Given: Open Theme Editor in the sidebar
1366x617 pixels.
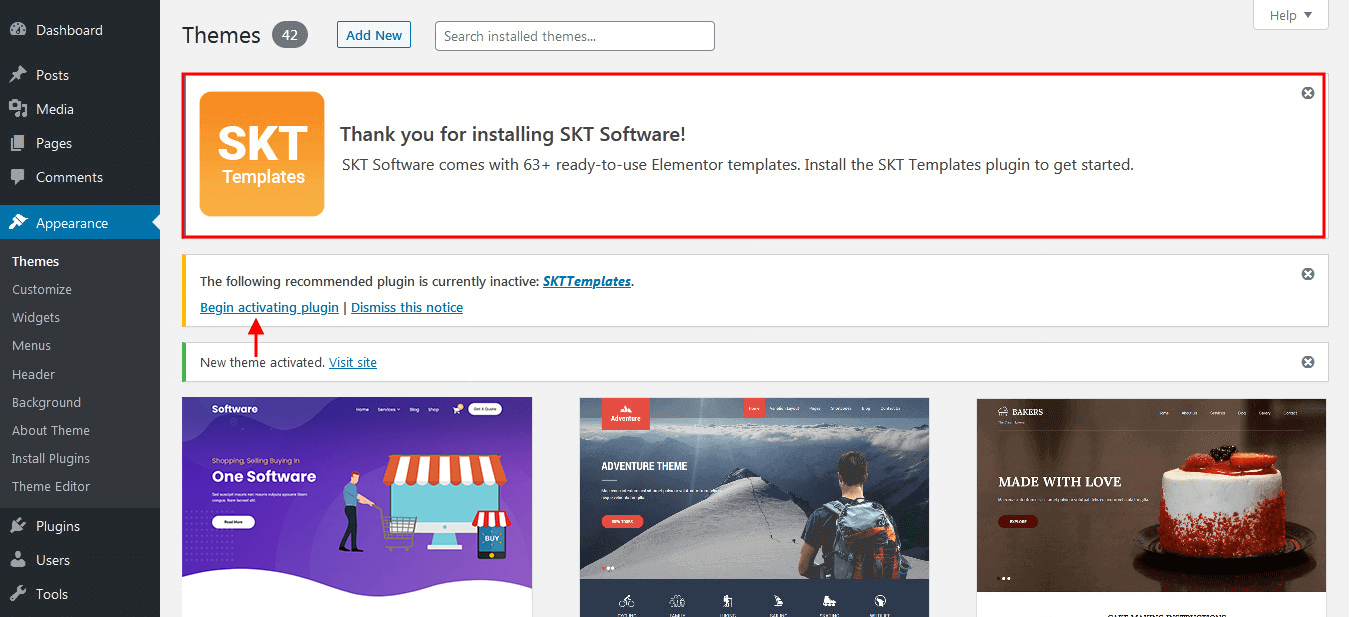Looking at the screenshot, I should click(51, 486).
